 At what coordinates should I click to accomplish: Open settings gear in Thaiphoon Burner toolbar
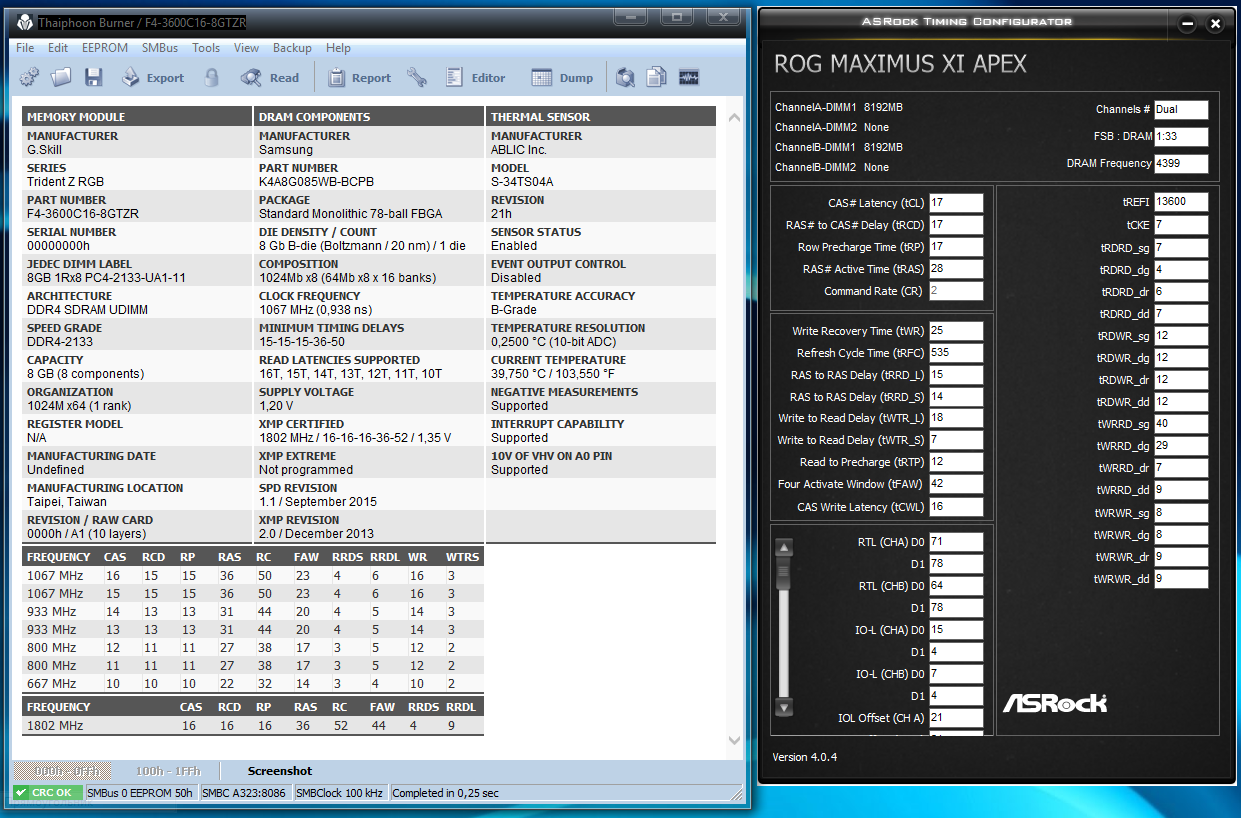(29, 77)
